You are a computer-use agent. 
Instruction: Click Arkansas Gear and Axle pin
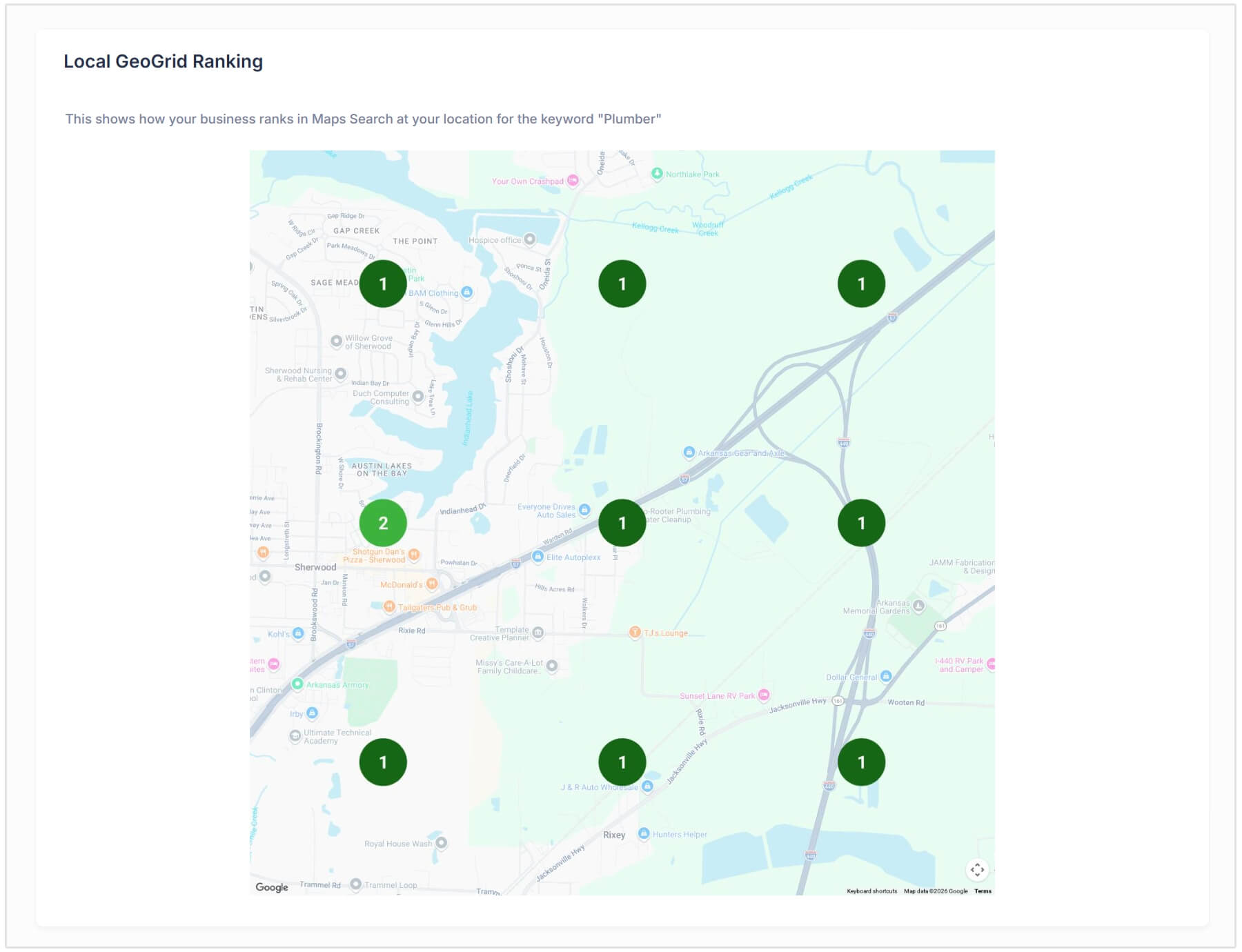click(x=689, y=453)
